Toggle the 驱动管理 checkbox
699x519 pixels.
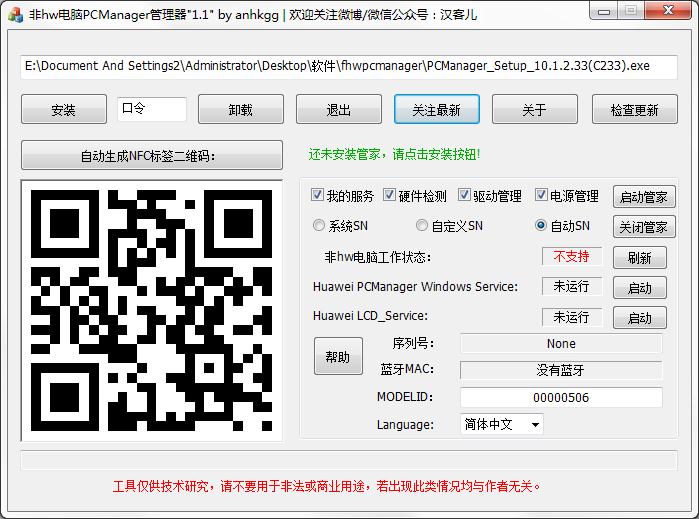tap(465, 196)
